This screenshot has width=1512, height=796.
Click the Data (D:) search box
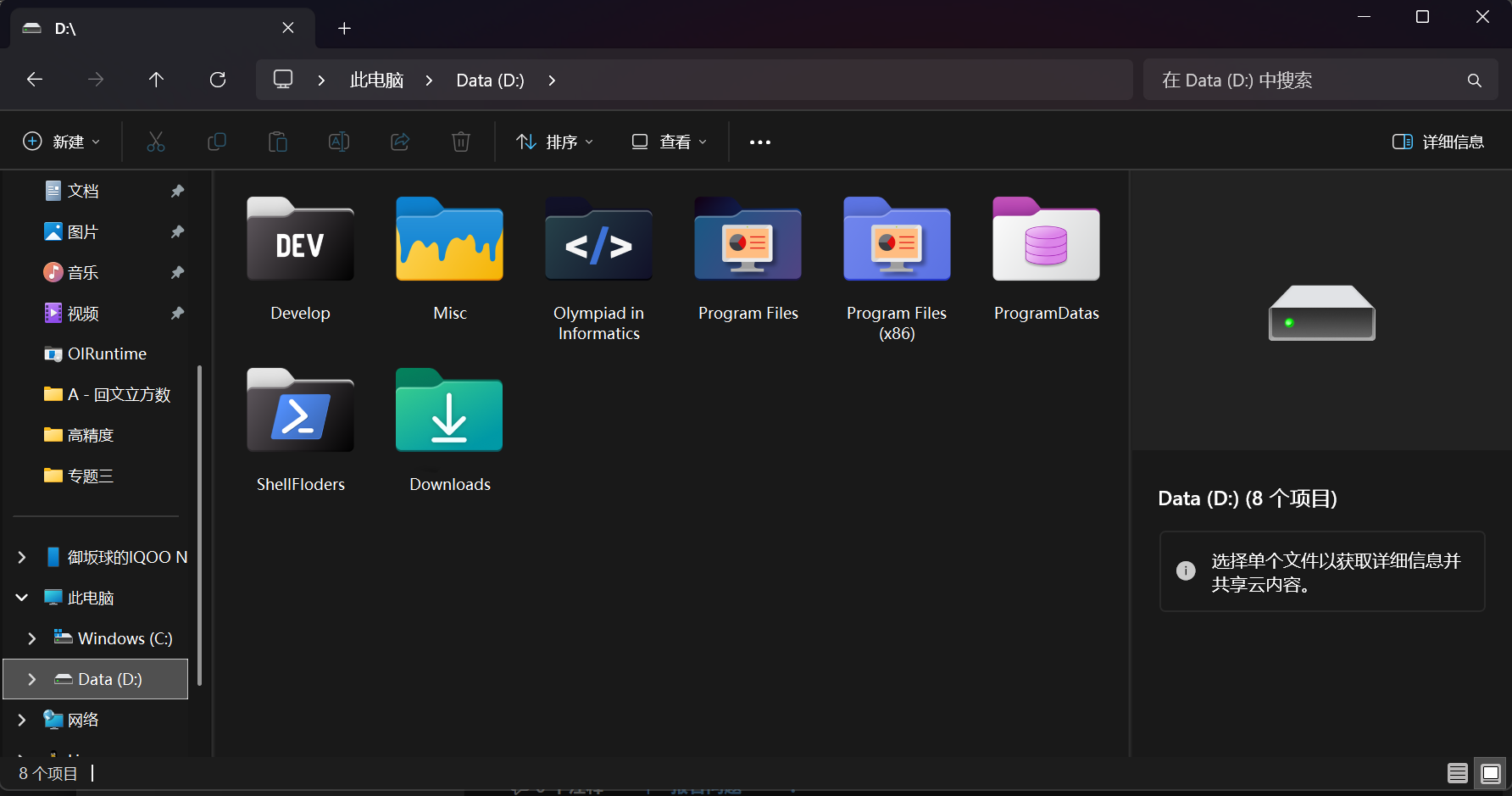1320,80
